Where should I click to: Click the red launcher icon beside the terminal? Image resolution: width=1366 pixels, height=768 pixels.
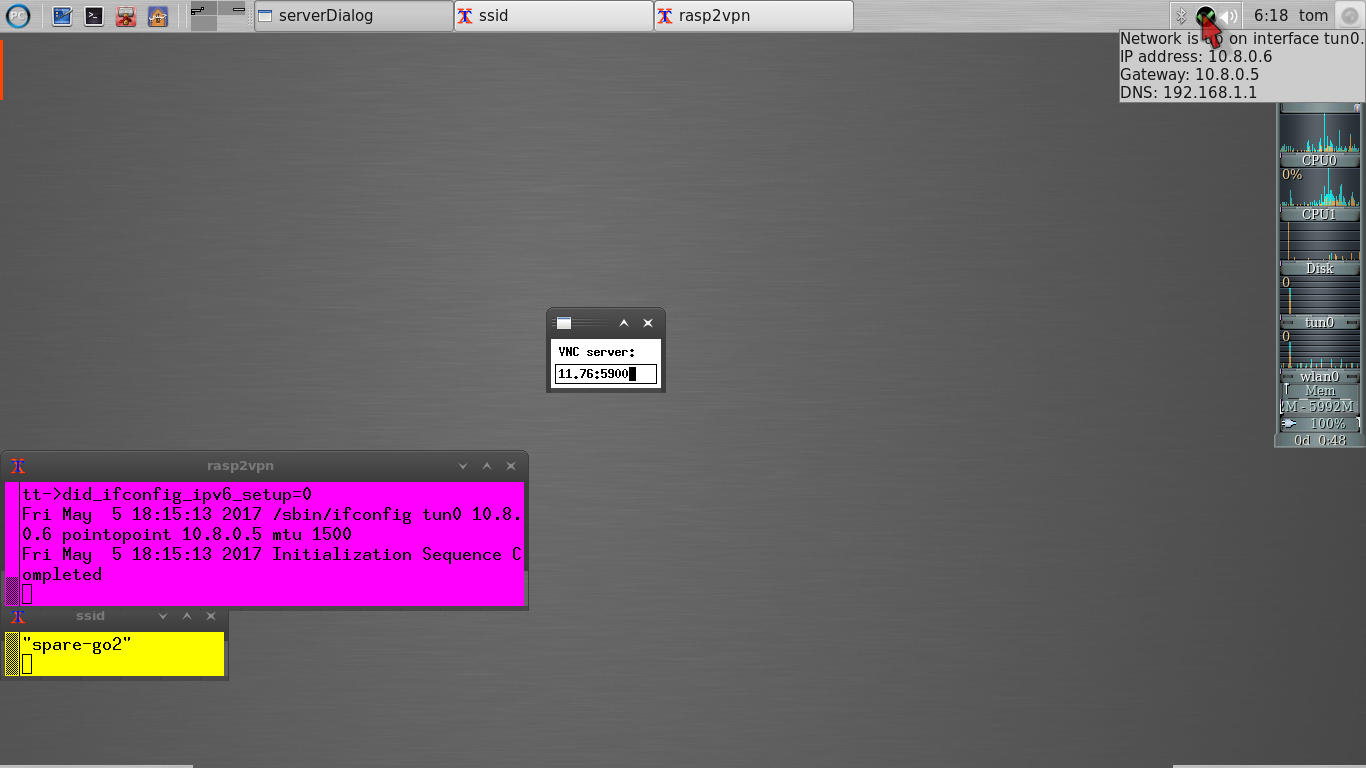point(125,15)
